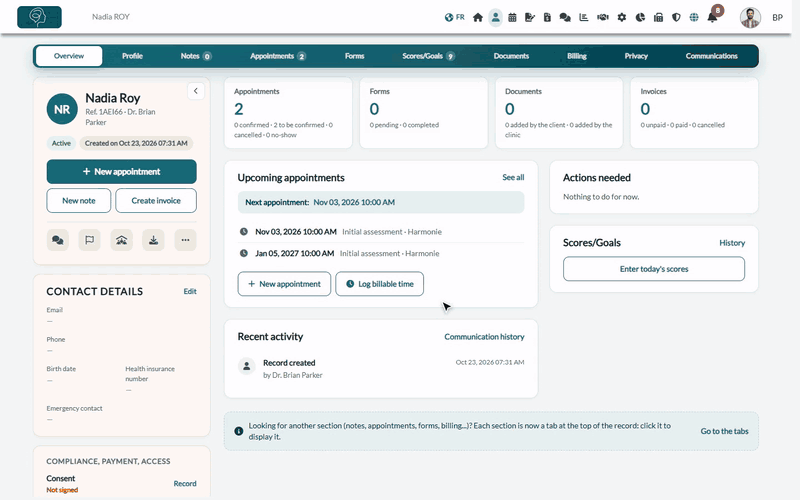Click the flag icon in client card

(89, 240)
